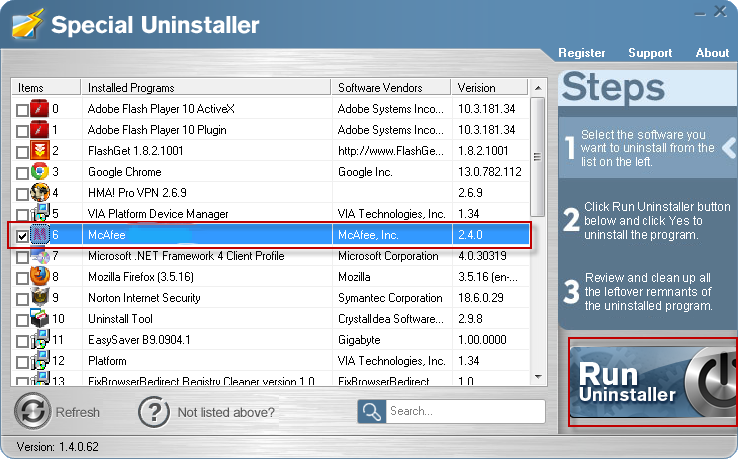
Task: Close the Special Uninstaller window
Action: [x=721, y=11]
